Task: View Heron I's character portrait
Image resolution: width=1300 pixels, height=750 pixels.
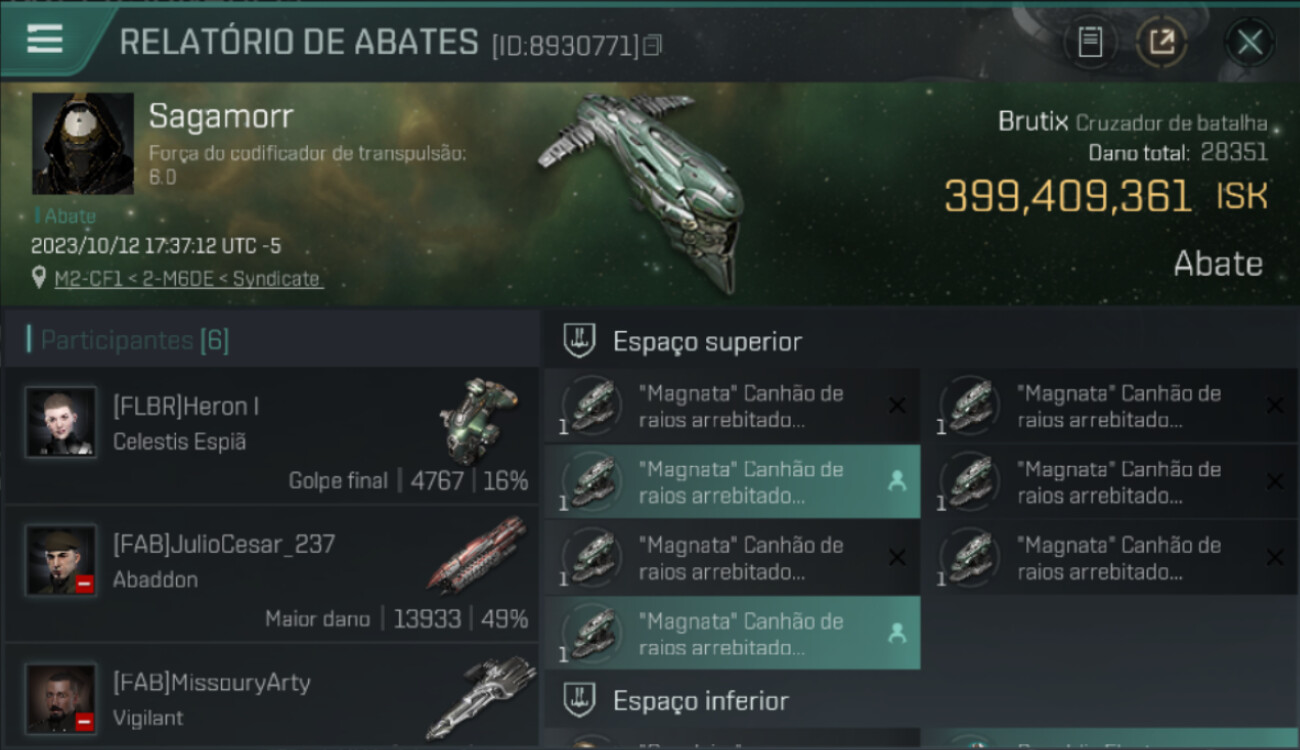Action: pos(61,422)
